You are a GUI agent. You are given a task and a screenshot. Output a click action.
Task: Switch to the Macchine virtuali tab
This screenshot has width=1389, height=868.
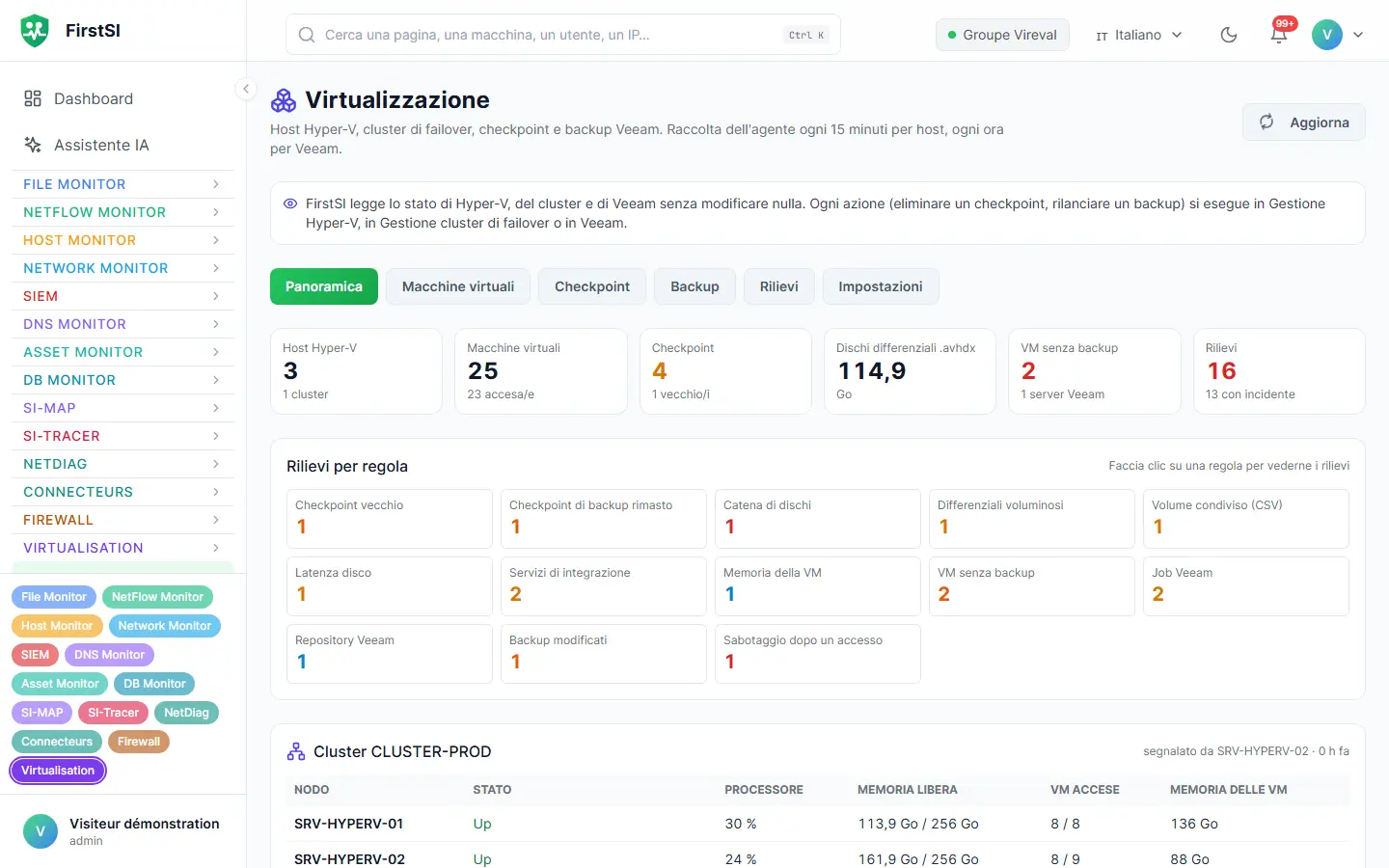[458, 286]
